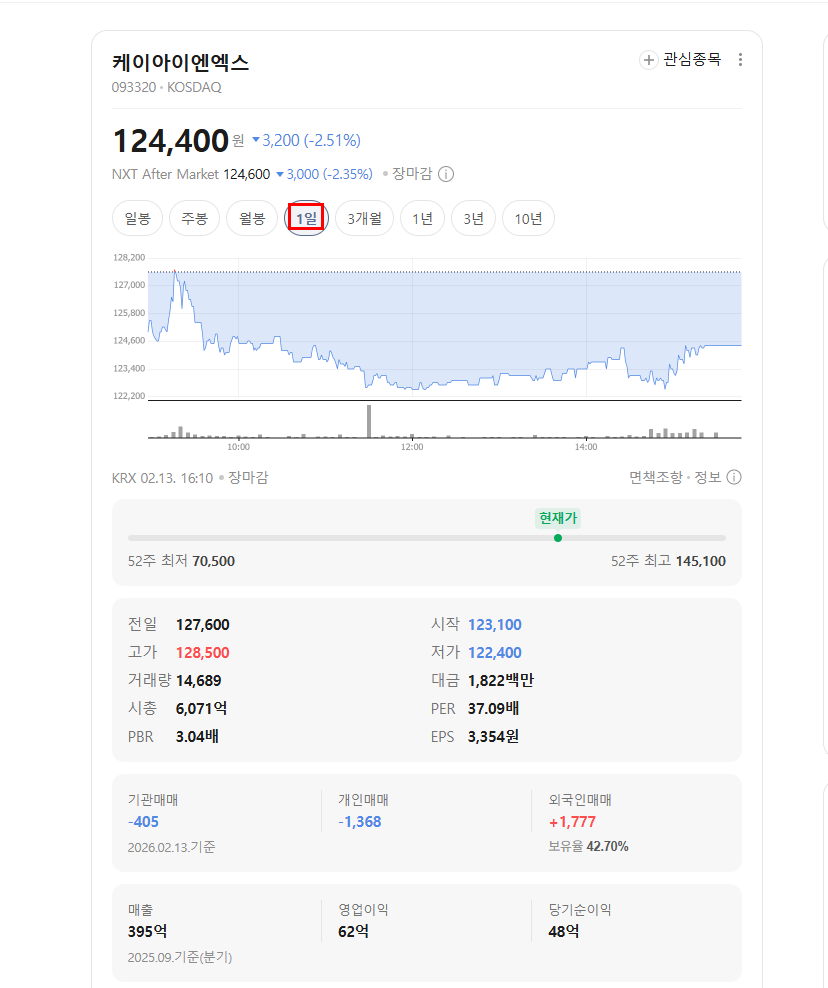Click the current price 124,400
828x988 pixels.
[x=170, y=141]
